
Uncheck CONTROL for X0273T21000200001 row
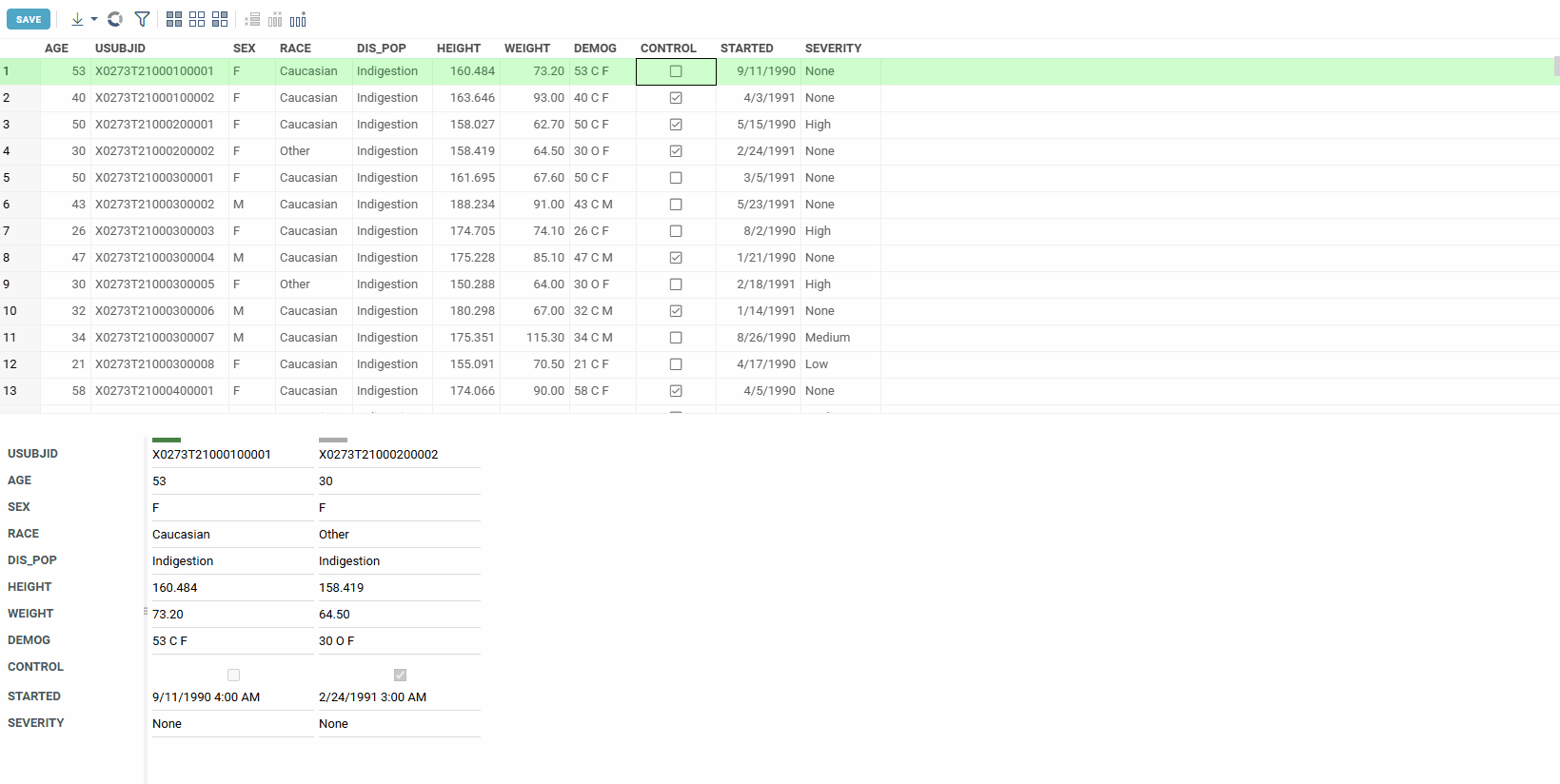pos(676,125)
